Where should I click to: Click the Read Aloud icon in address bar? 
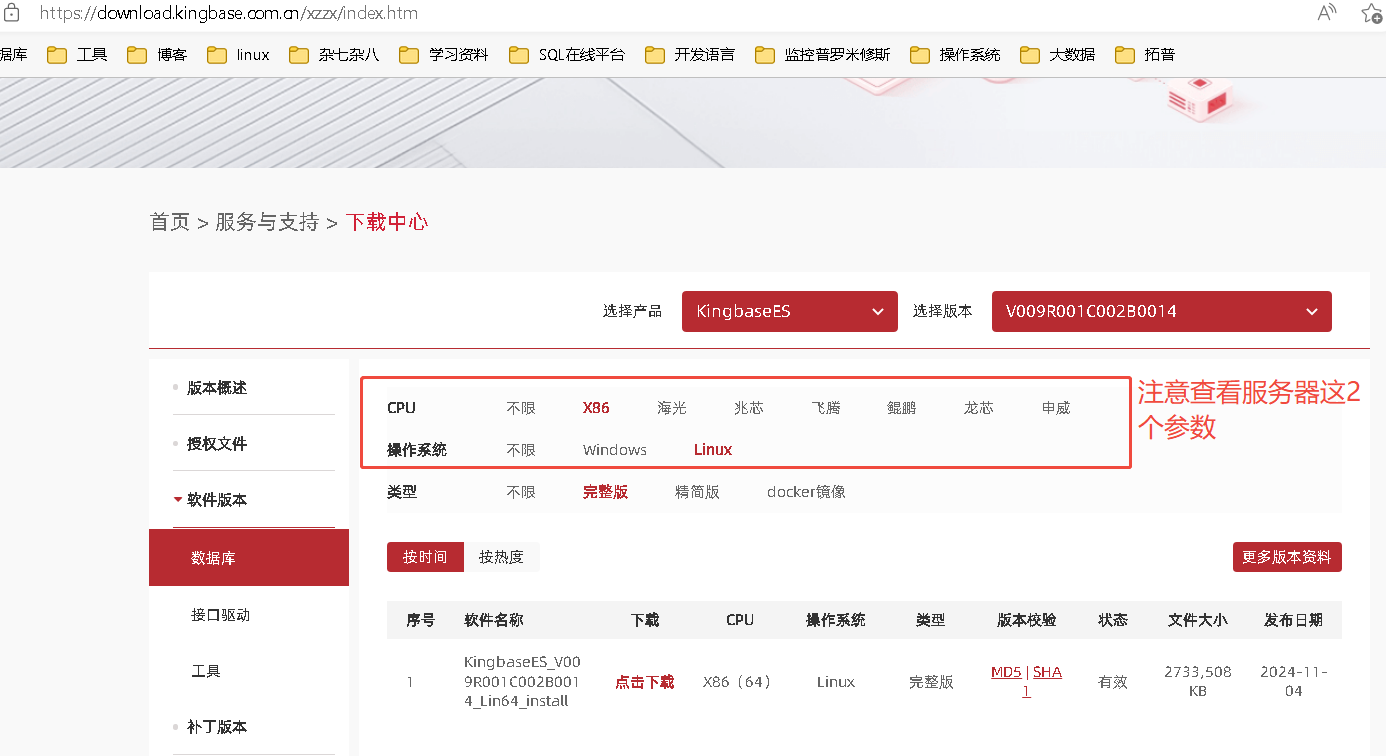[1327, 13]
